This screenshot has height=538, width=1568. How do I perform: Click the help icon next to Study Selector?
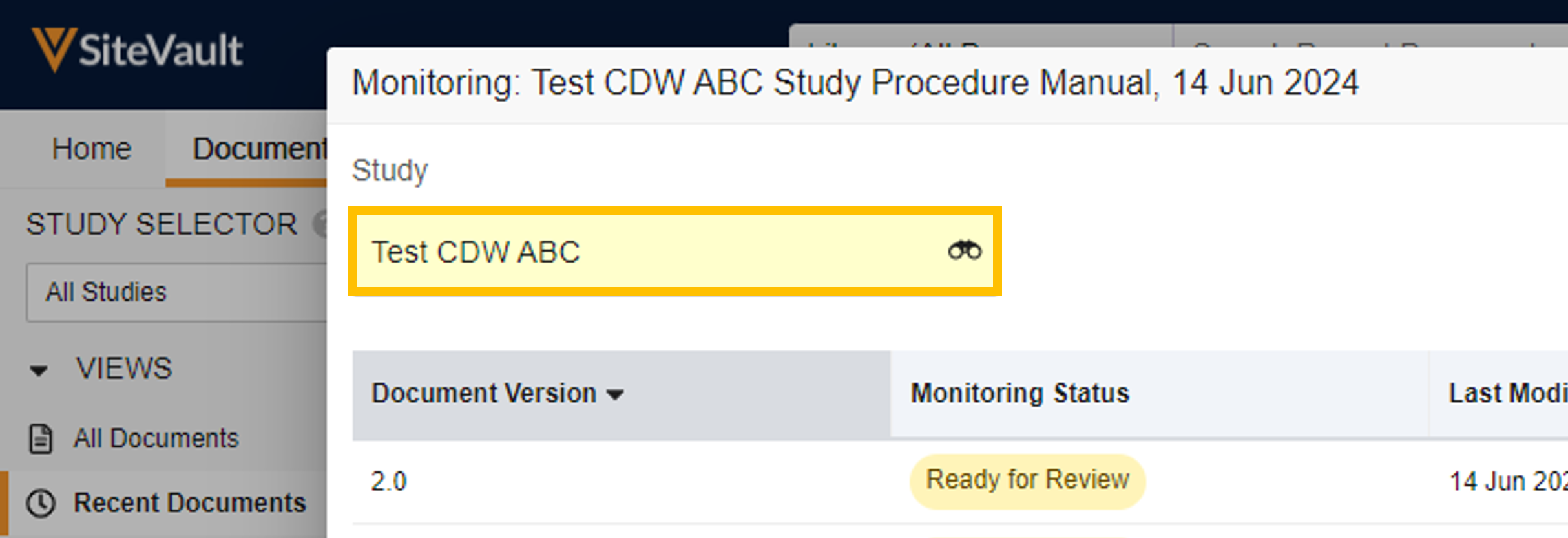pos(321,224)
